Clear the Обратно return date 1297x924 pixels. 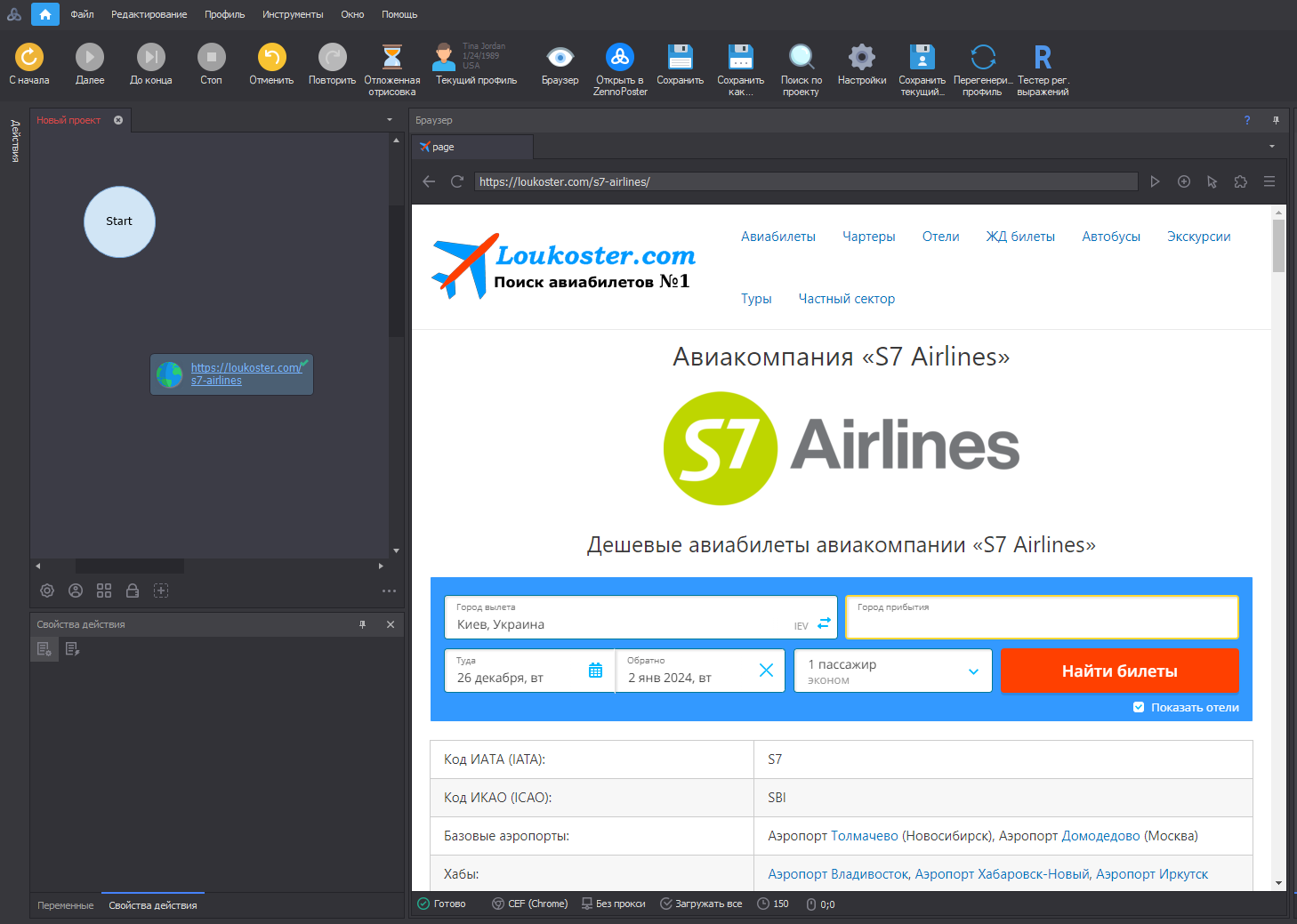point(766,671)
